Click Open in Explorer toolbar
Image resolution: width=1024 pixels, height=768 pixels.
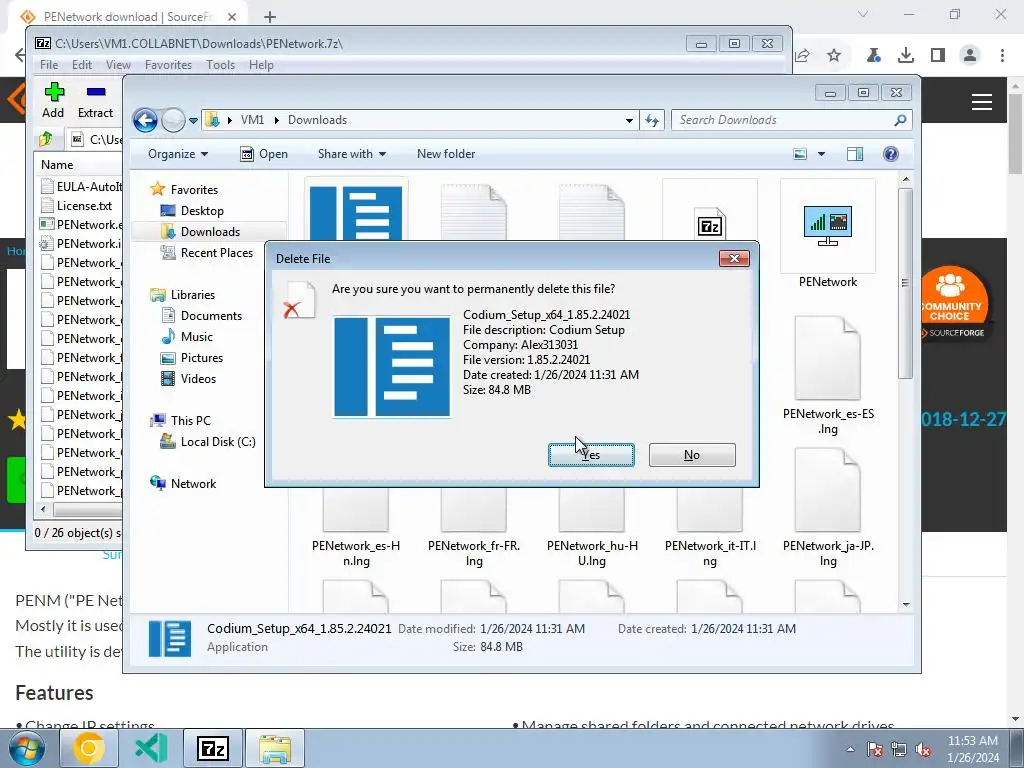coord(264,154)
